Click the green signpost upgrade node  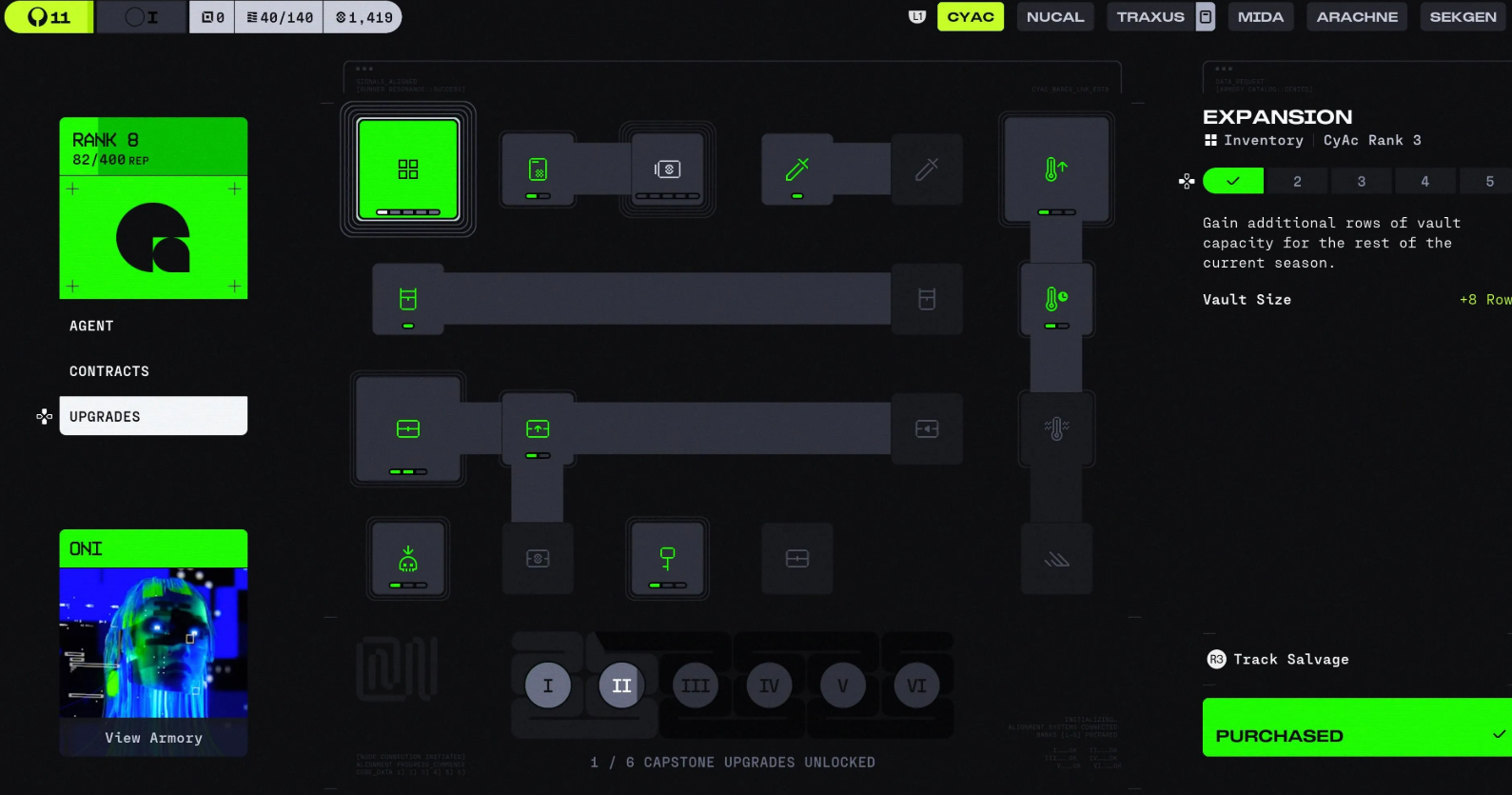[668, 559]
